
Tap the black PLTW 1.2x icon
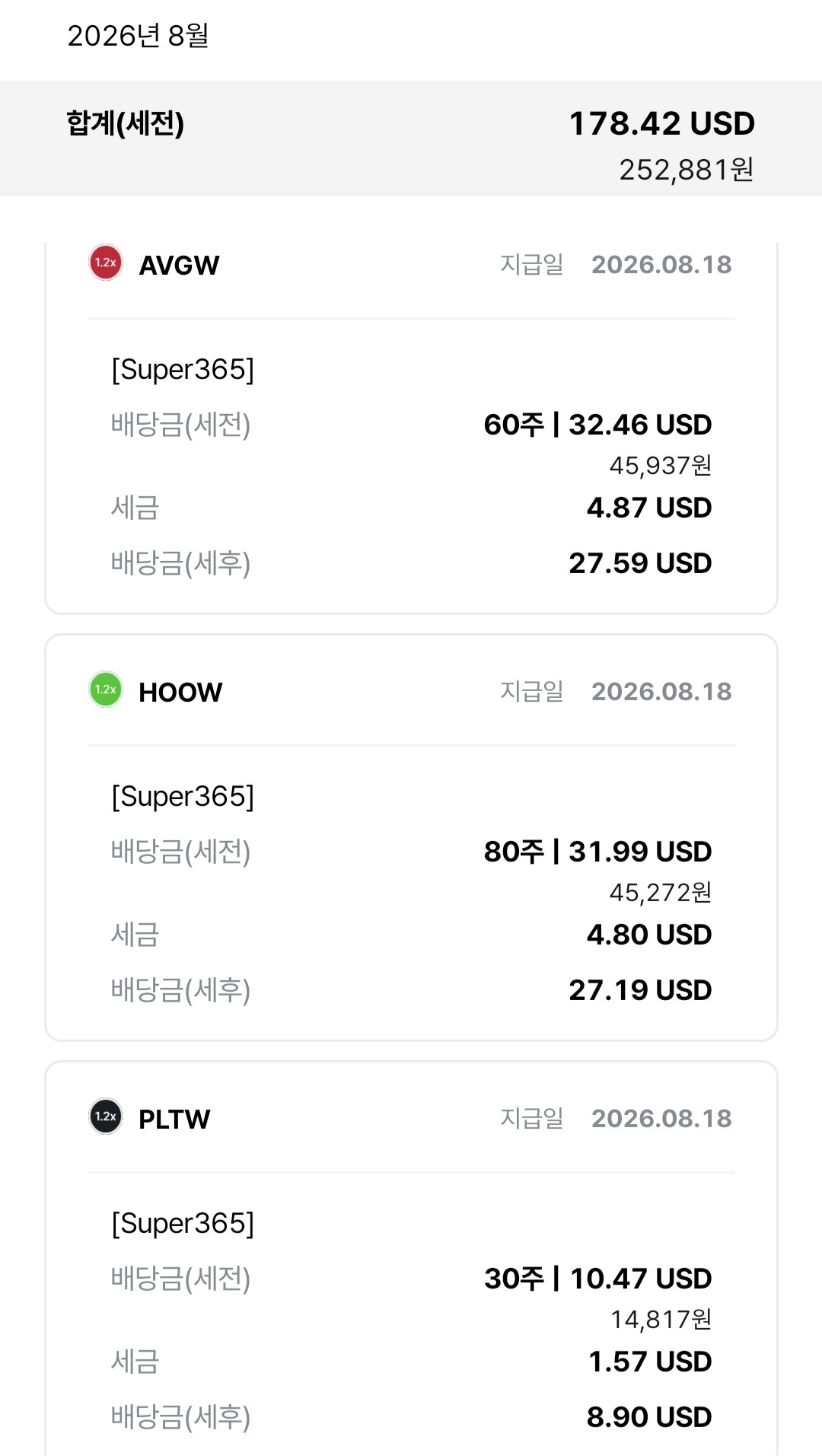(106, 1117)
